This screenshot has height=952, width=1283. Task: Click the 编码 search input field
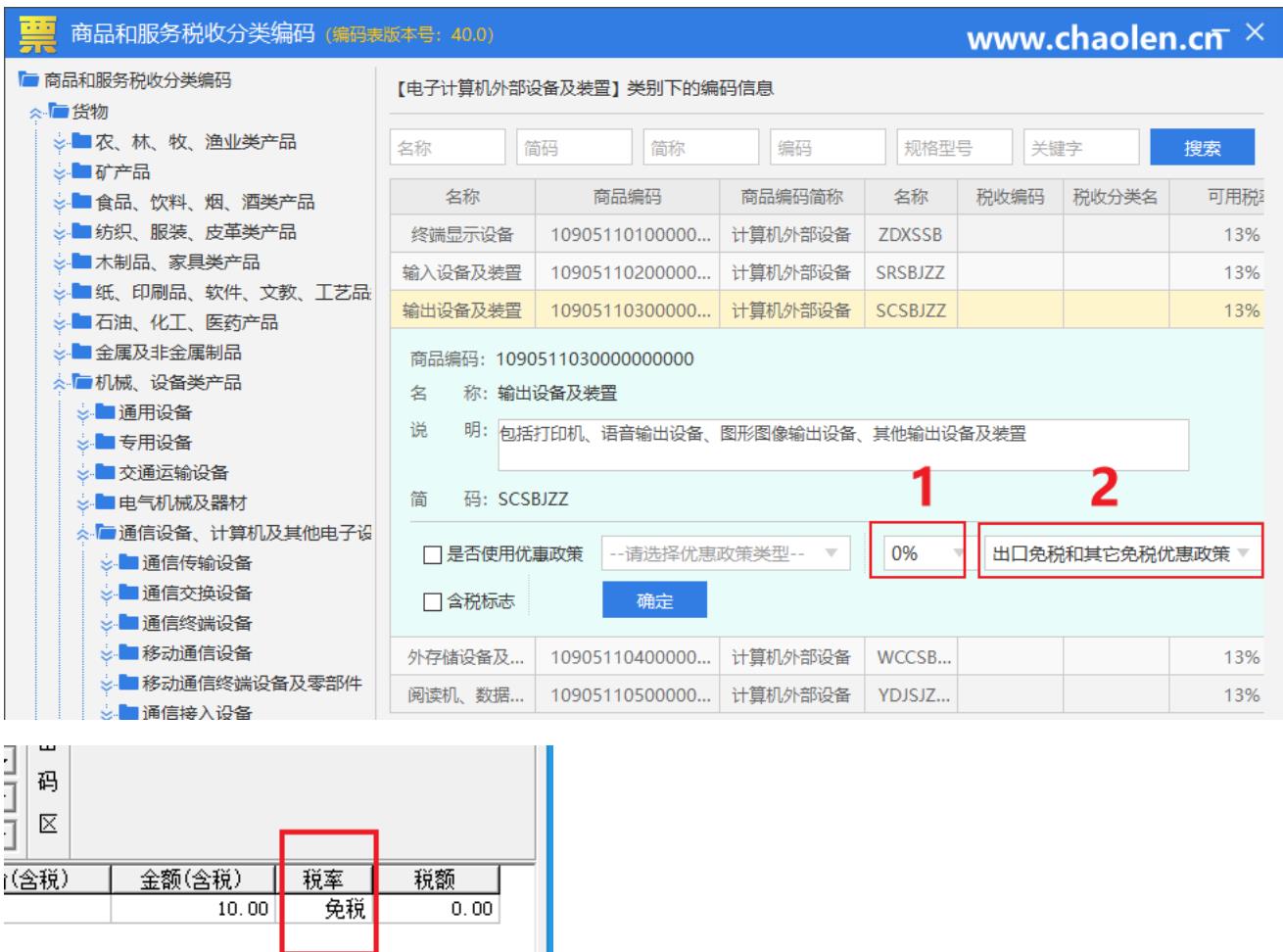(x=828, y=148)
